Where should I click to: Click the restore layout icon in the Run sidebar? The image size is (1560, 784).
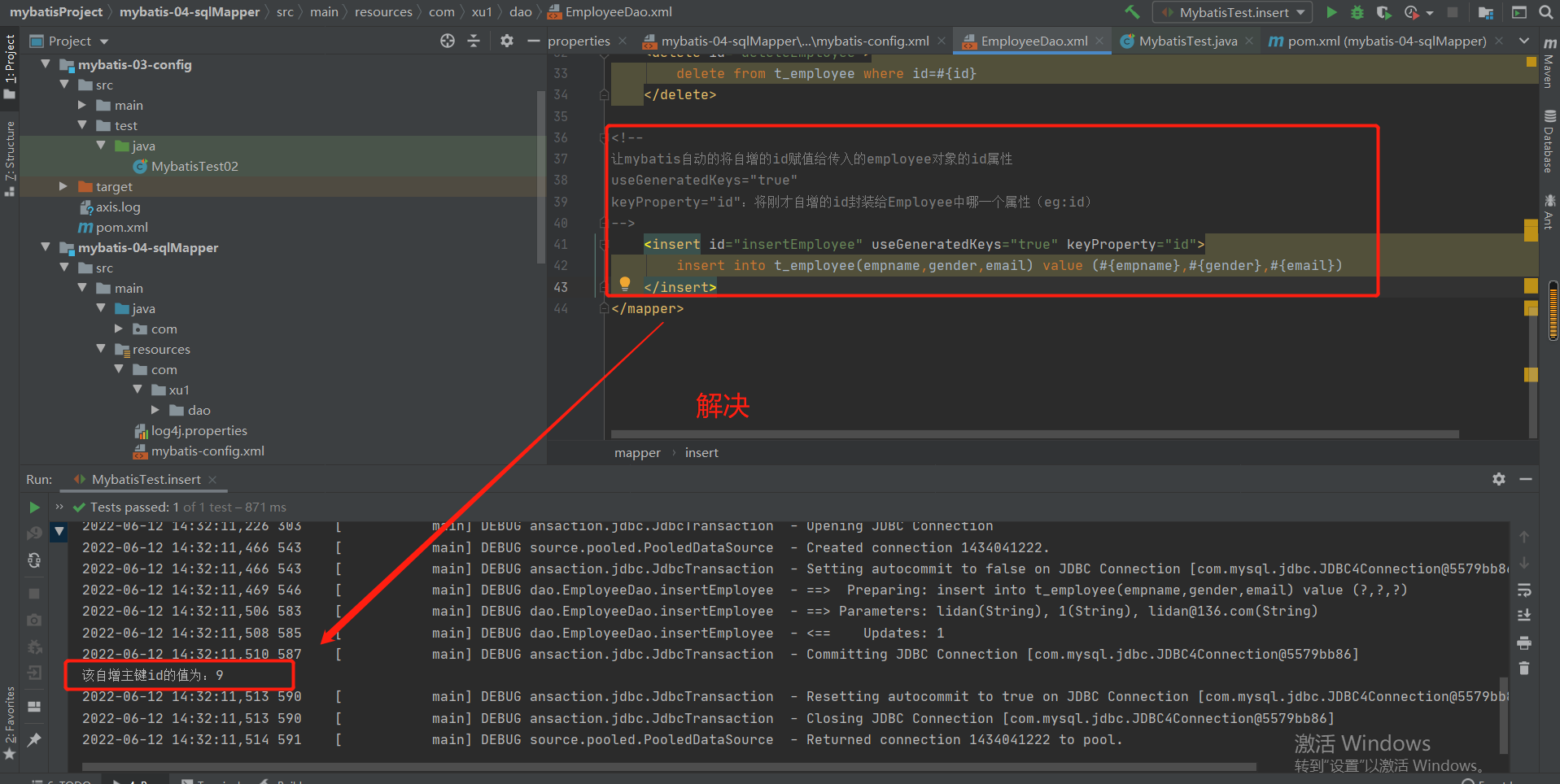click(x=34, y=706)
